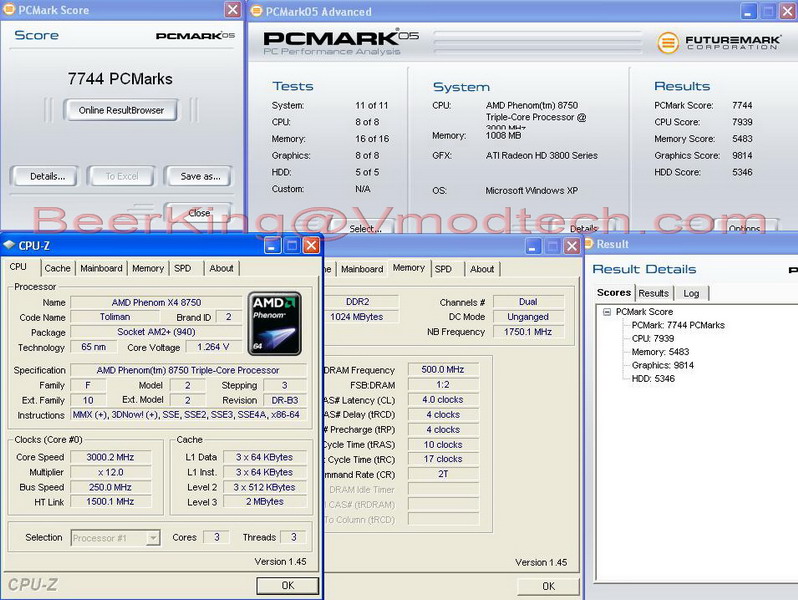Click Multiplier value x 12.0
The width and height of the screenshot is (798, 600).
point(110,472)
